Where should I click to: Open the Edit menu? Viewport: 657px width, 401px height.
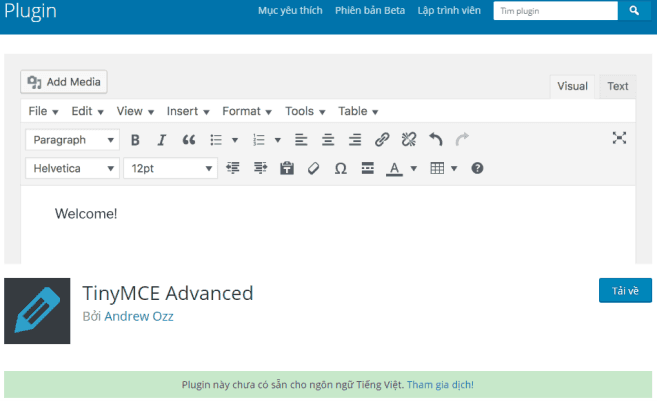coord(87,111)
